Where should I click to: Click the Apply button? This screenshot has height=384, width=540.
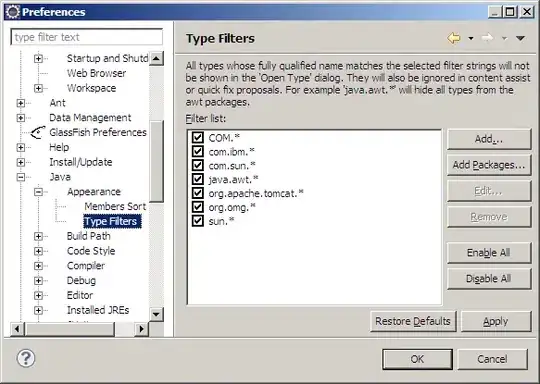[496, 321]
